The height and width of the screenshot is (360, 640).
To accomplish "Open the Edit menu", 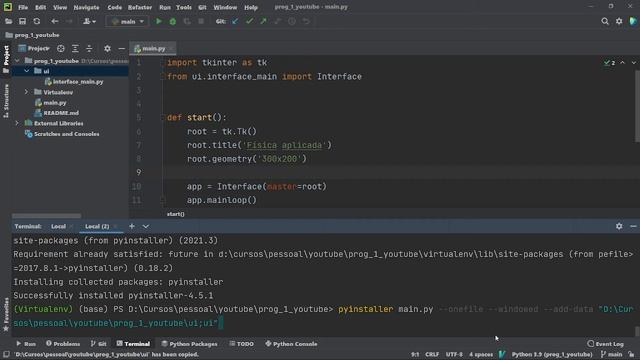I will tap(40, 7).
